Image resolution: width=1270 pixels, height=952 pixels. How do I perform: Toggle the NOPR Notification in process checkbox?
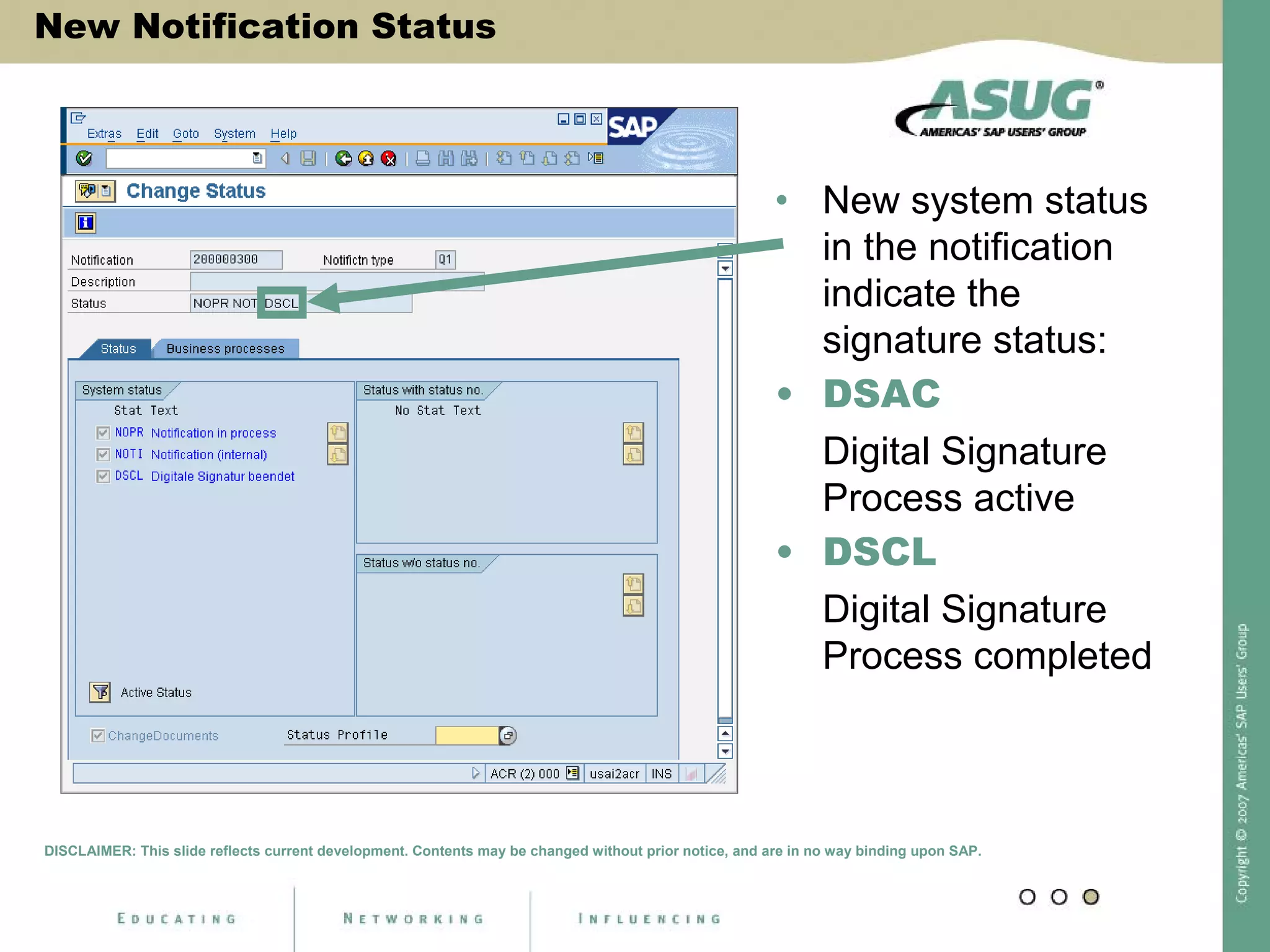click(x=103, y=433)
